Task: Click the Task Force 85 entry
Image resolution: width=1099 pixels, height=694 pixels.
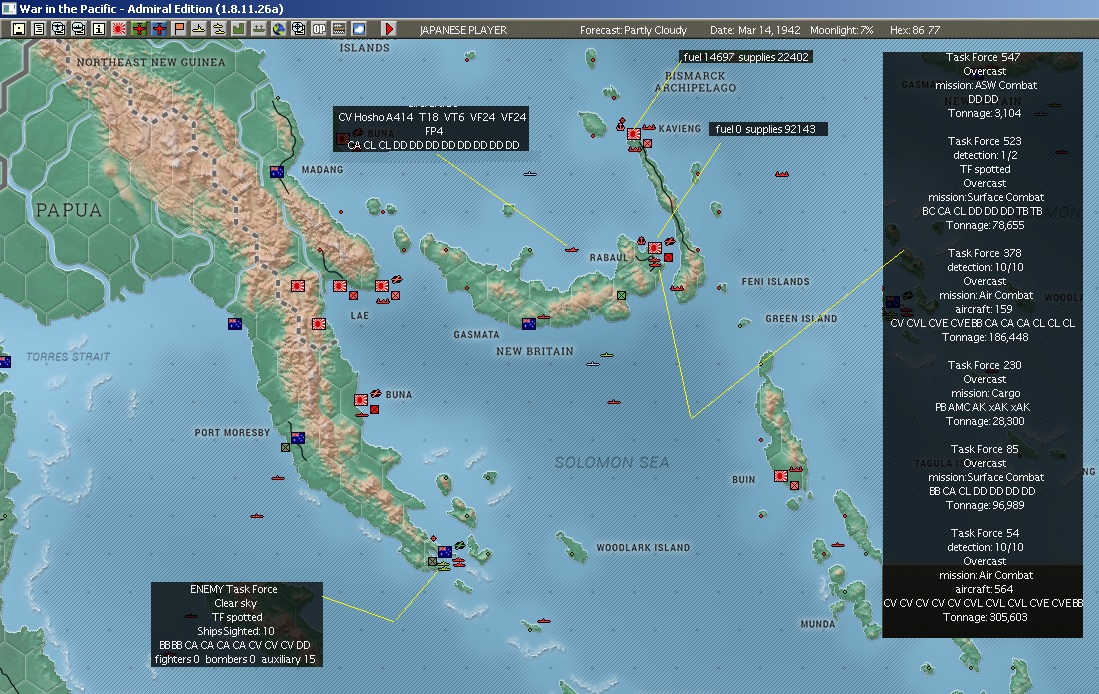Action: (x=984, y=477)
